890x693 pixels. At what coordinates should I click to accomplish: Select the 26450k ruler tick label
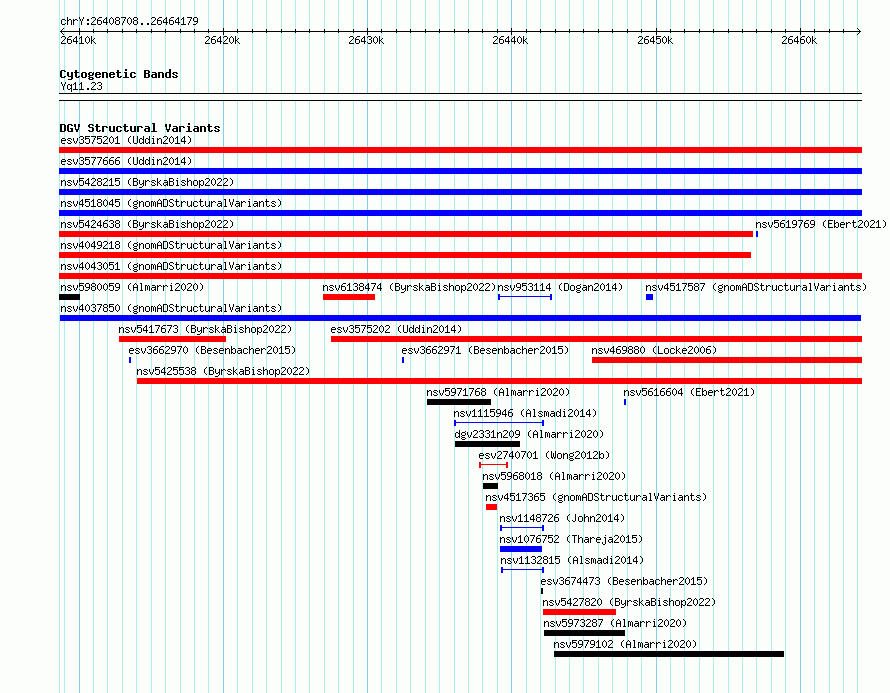pos(655,40)
